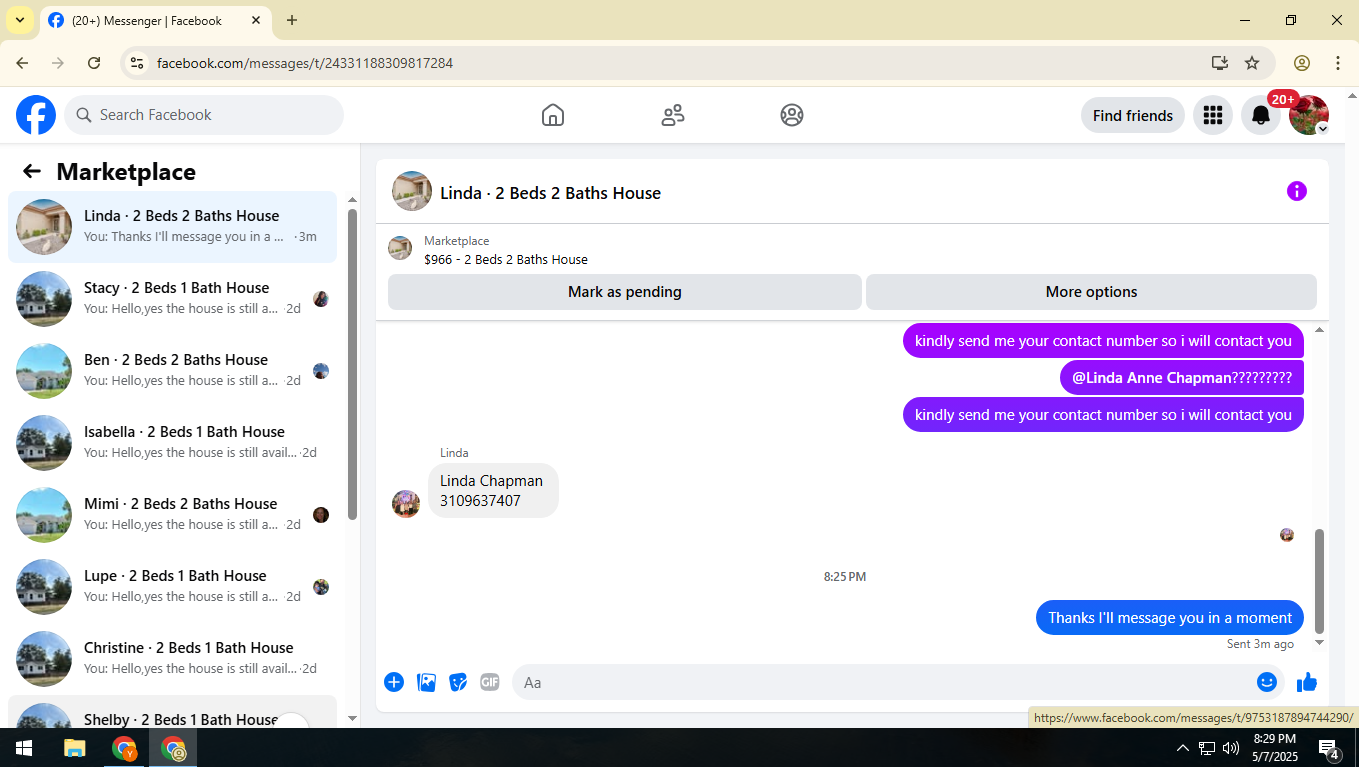Click the taskbar volume icon

[1231, 748]
